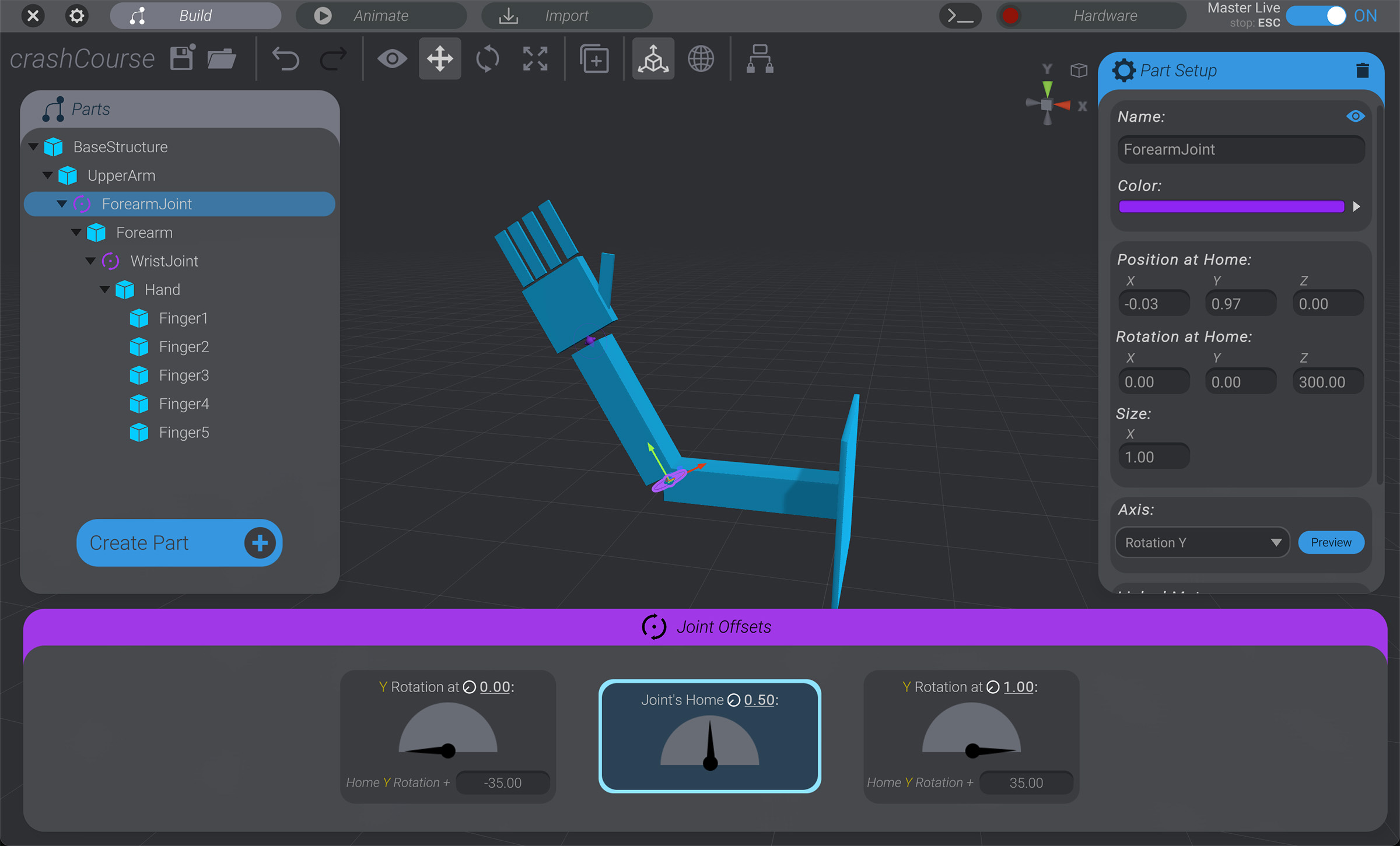Open the Axis Rotation Y dropdown
The height and width of the screenshot is (846, 1400).
tap(1201, 542)
